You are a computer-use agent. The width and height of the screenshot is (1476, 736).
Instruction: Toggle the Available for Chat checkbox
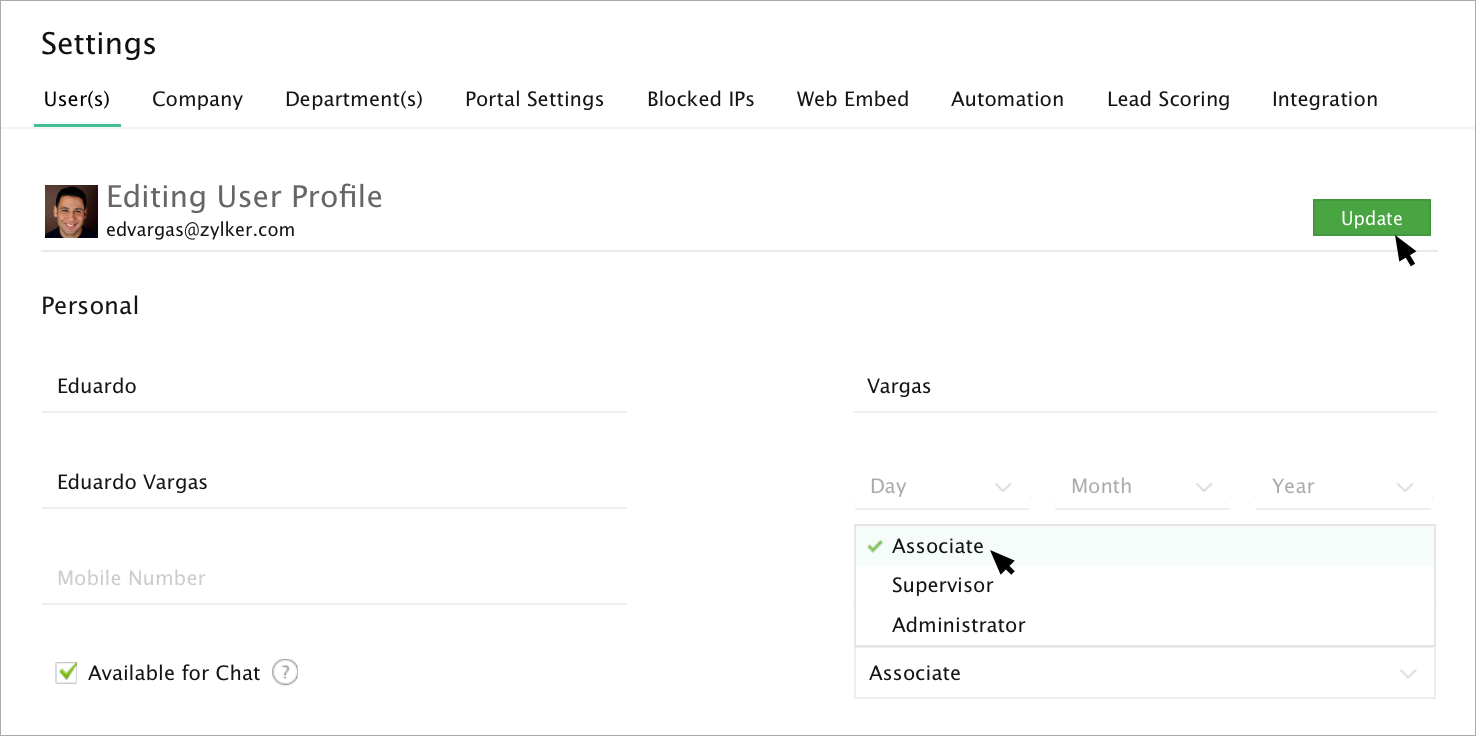(x=67, y=673)
